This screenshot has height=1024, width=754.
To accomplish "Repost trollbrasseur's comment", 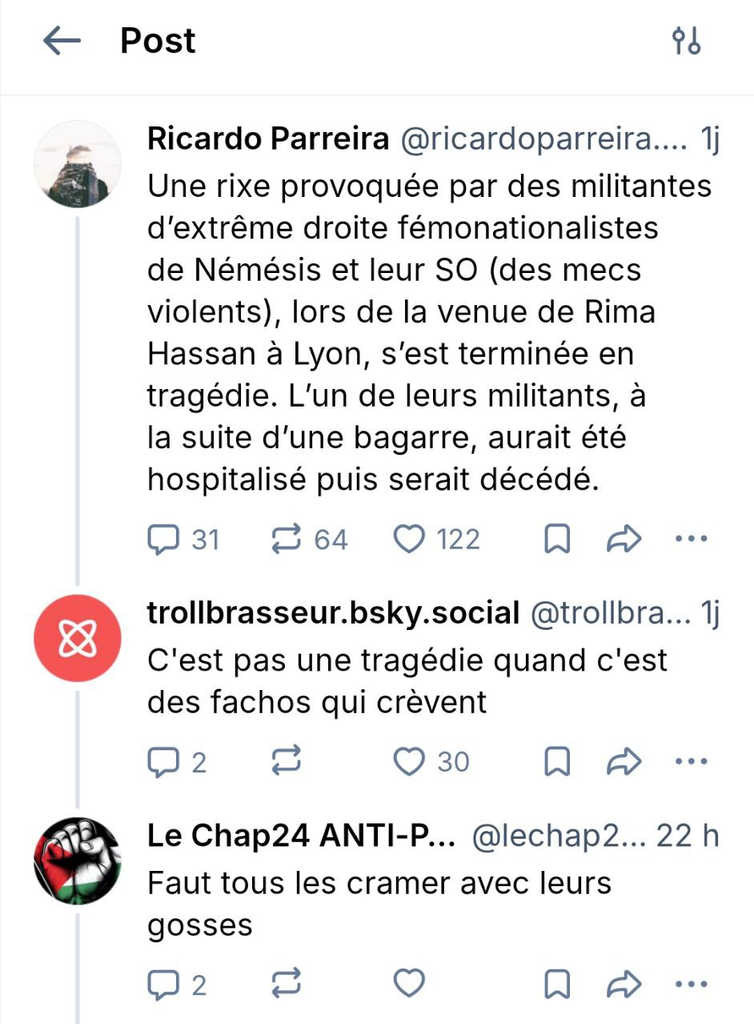I will click(x=287, y=762).
